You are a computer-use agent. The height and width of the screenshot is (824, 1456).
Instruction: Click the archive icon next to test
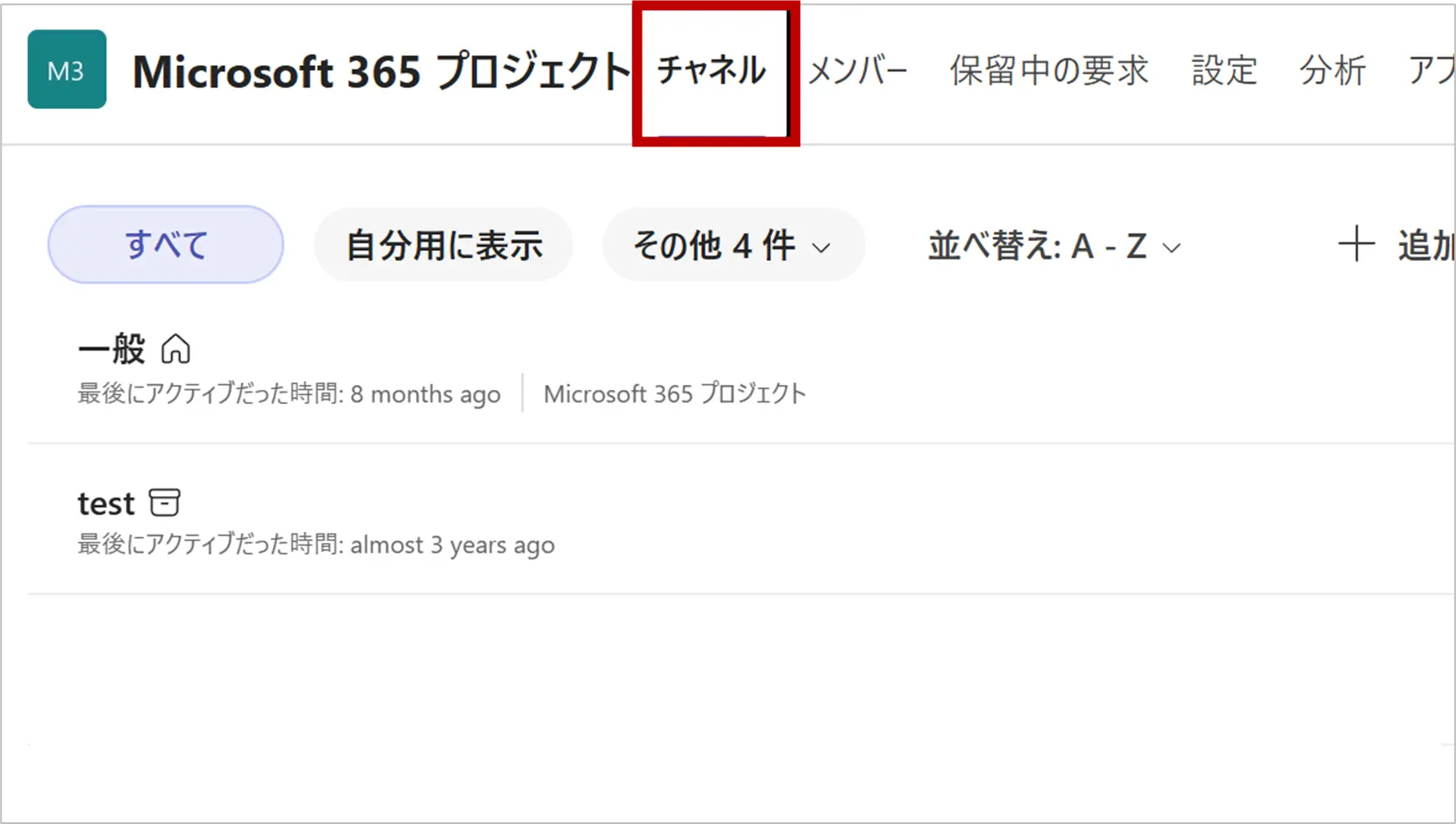click(x=165, y=503)
